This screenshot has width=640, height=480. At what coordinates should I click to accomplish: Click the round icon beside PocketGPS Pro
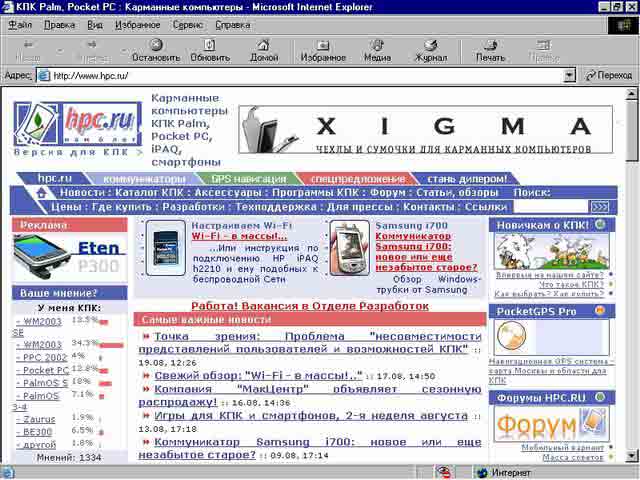point(600,311)
